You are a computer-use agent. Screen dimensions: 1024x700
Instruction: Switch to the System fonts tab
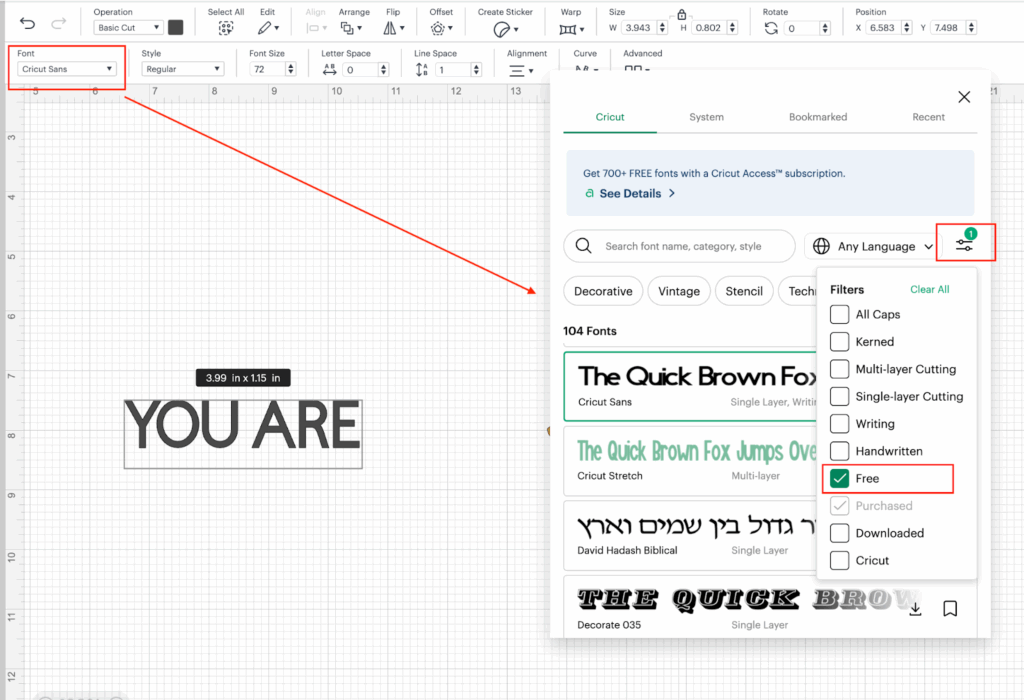coord(706,117)
